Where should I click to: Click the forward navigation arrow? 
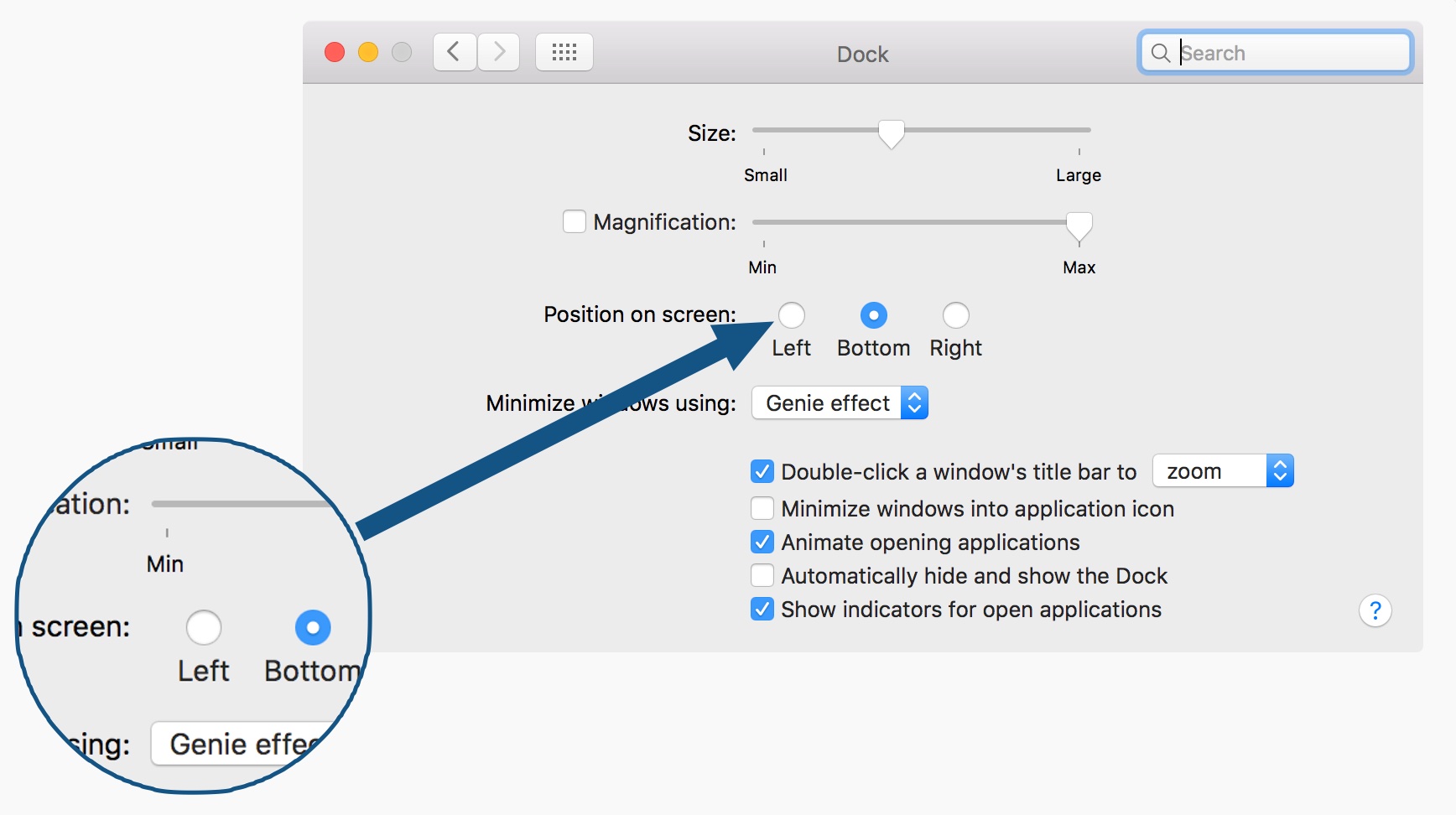tap(499, 51)
